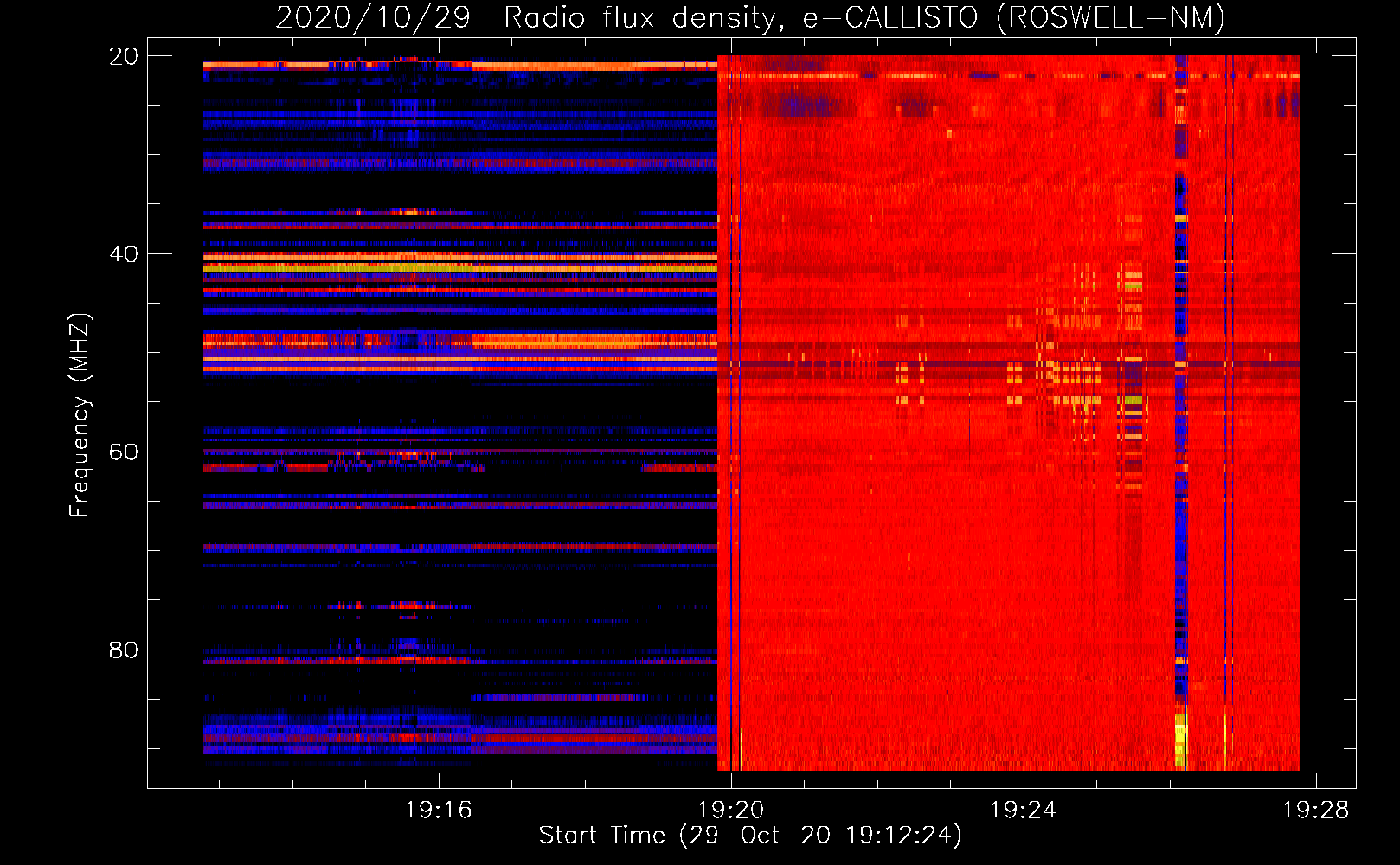The image size is (1400, 865).
Task: Click the plot title '2020/10/29 Radio flux density'
Action: tap(527, 18)
